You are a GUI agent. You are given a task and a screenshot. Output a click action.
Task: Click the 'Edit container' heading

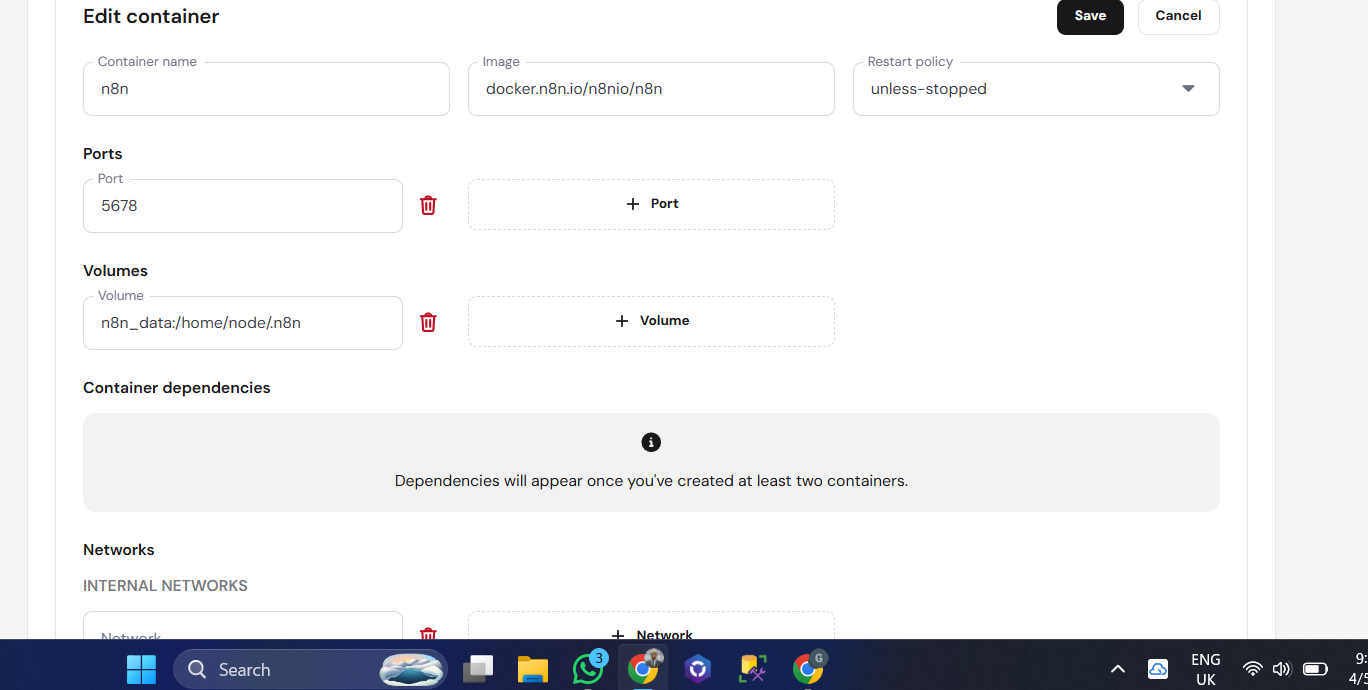151,16
